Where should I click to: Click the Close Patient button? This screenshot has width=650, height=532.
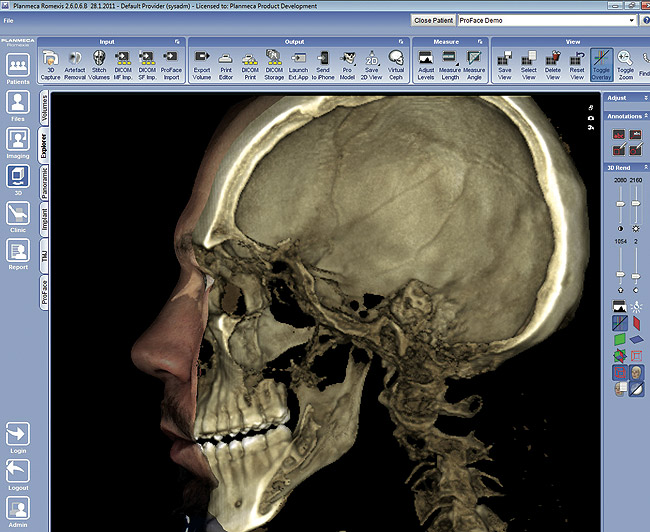pyautogui.click(x=432, y=20)
